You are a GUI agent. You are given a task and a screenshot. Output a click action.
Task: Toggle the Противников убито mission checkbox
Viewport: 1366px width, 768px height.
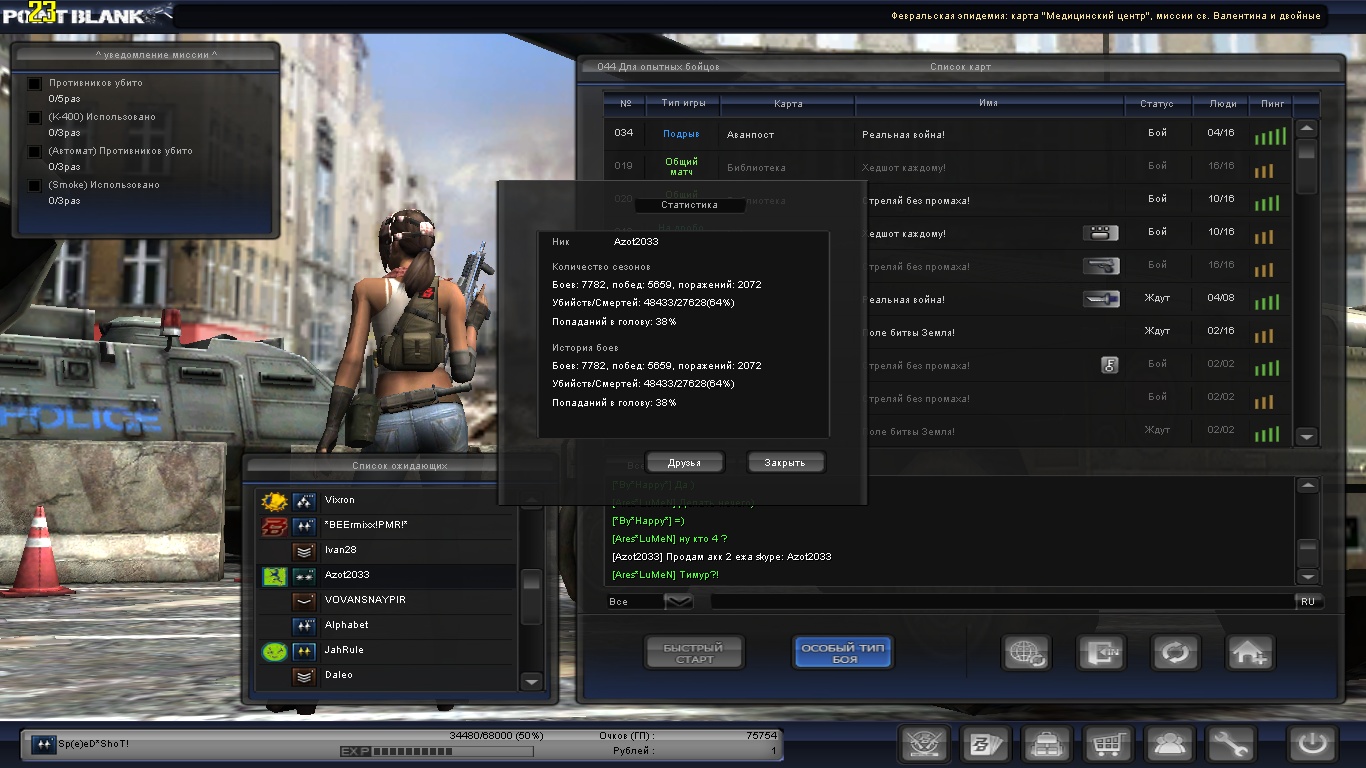point(35,84)
